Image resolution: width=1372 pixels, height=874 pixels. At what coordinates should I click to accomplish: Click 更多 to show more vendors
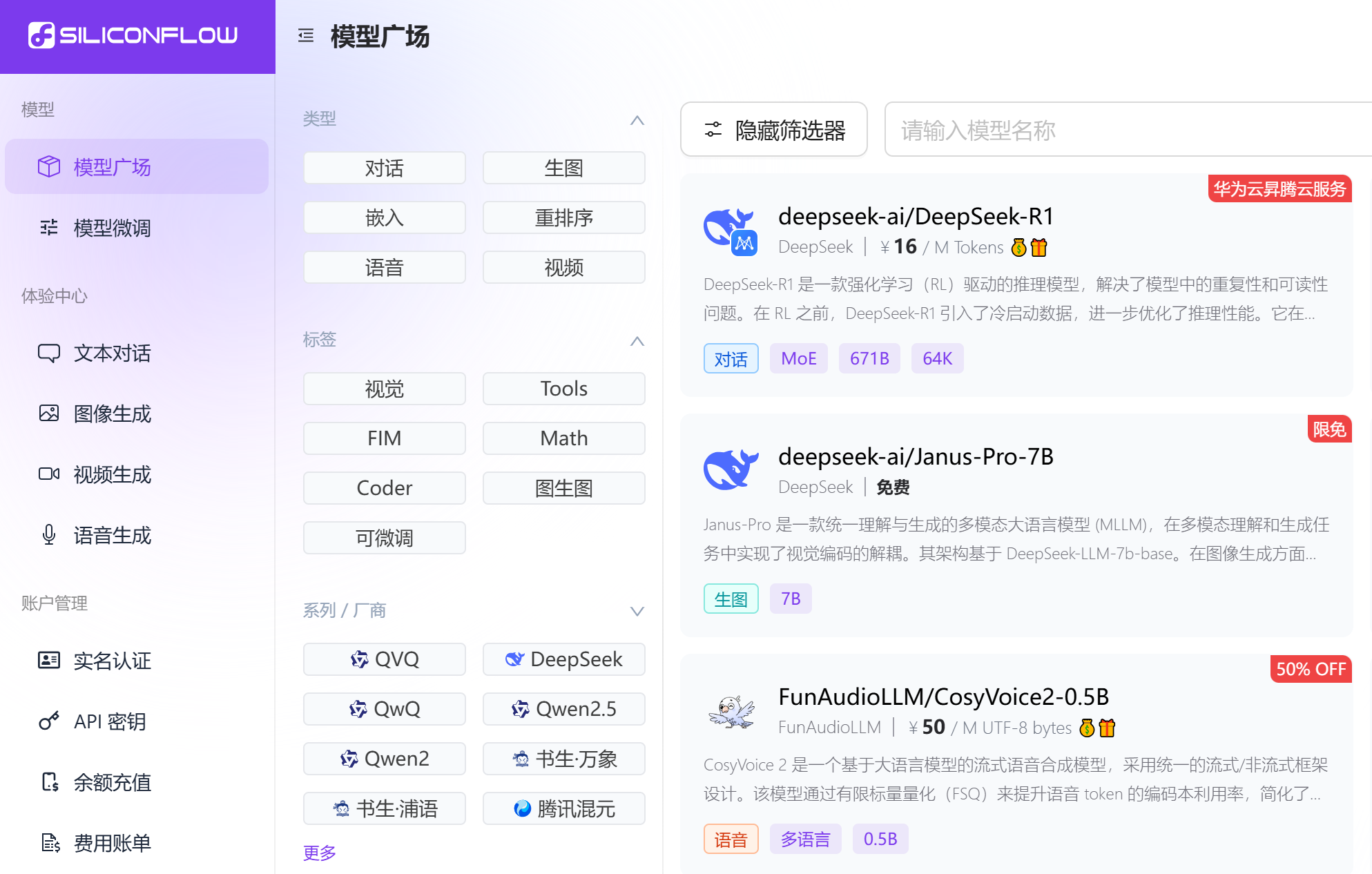[320, 853]
